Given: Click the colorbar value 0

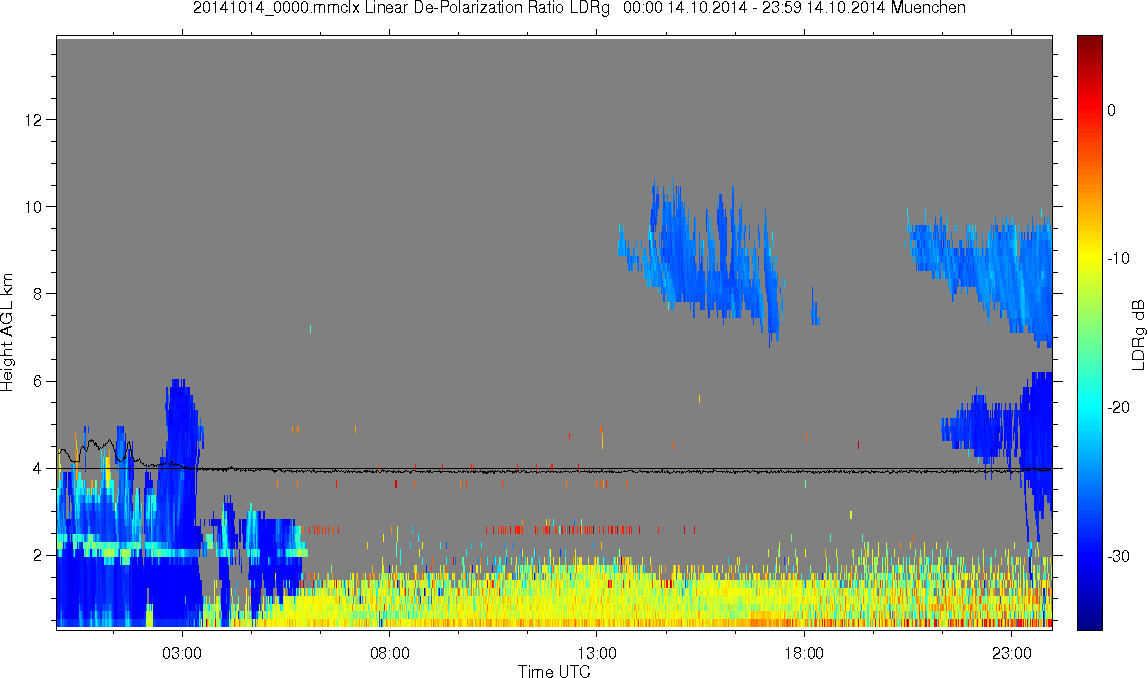Looking at the screenshot, I should 1112,110.
